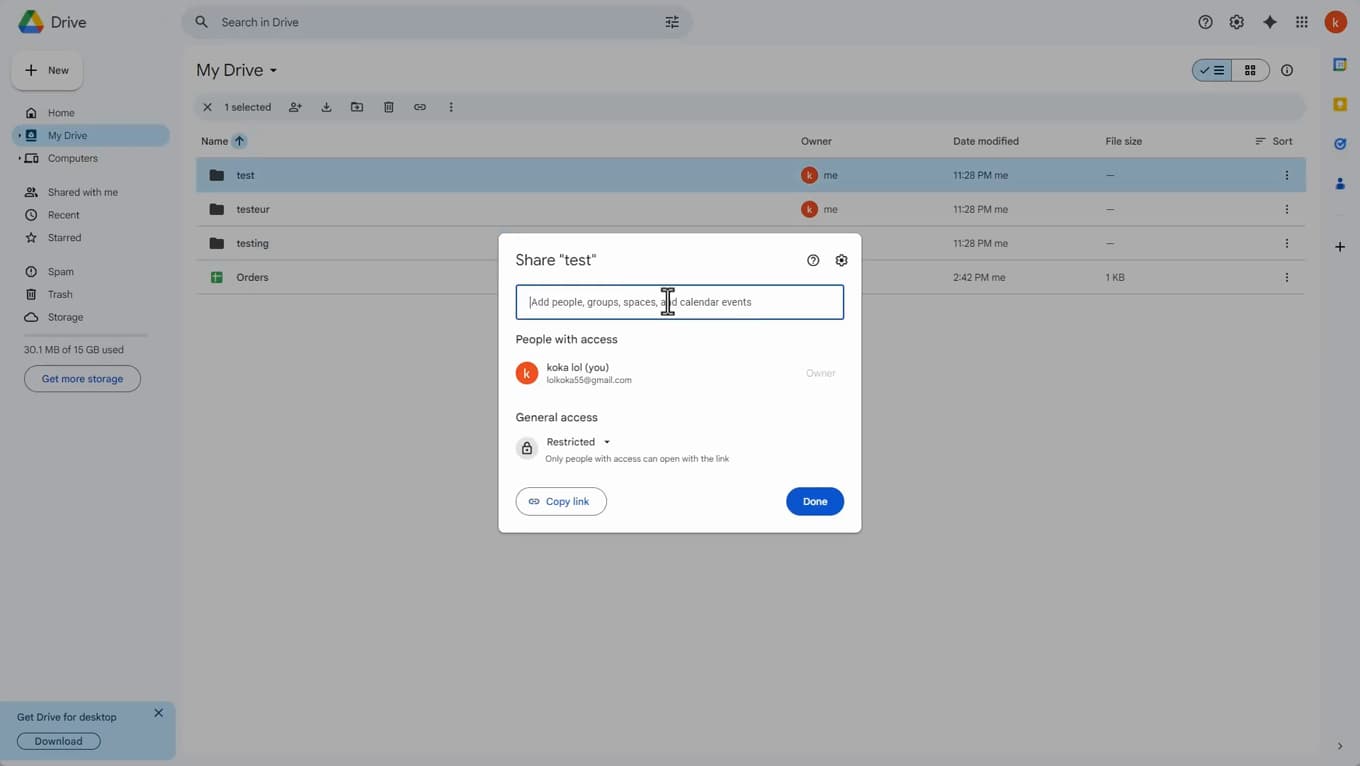Click the Date modified column header
Screen dimensions: 1360x766
tap(986, 141)
